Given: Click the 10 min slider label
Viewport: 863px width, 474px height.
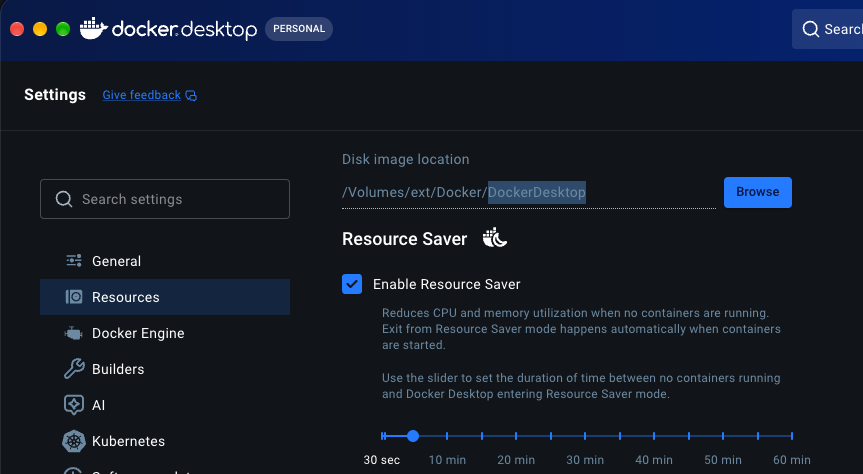Looking at the screenshot, I should point(447,460).
